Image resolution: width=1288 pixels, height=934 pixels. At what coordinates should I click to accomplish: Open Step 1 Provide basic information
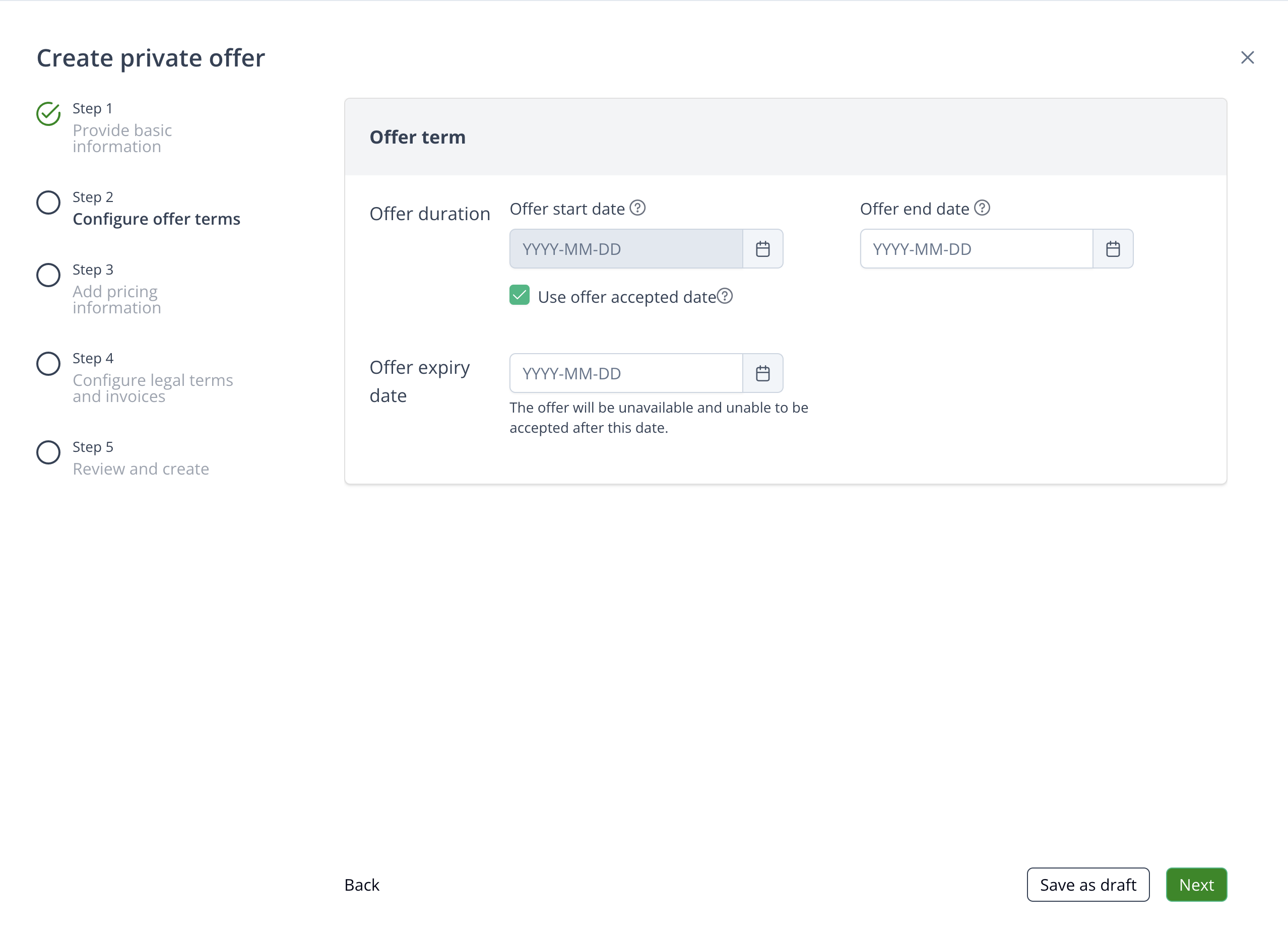121,138
